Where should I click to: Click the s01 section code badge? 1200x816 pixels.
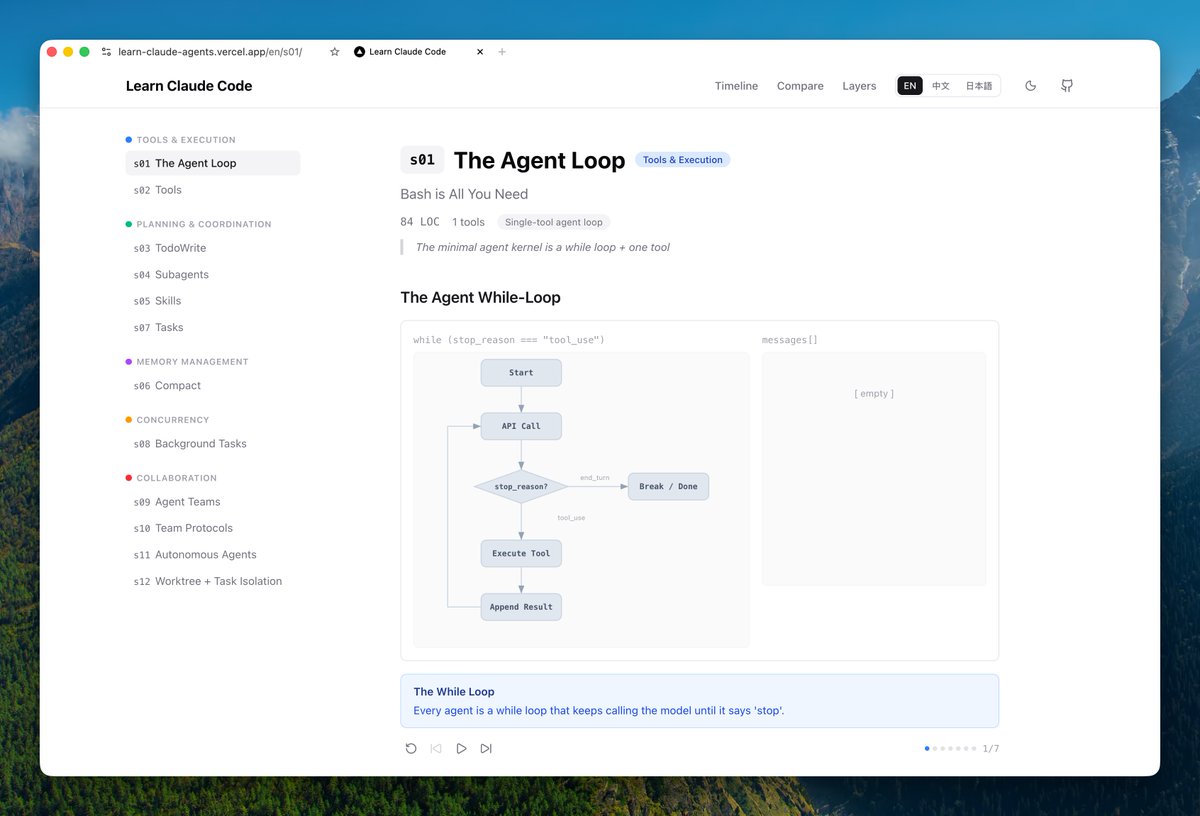point(422,160)
